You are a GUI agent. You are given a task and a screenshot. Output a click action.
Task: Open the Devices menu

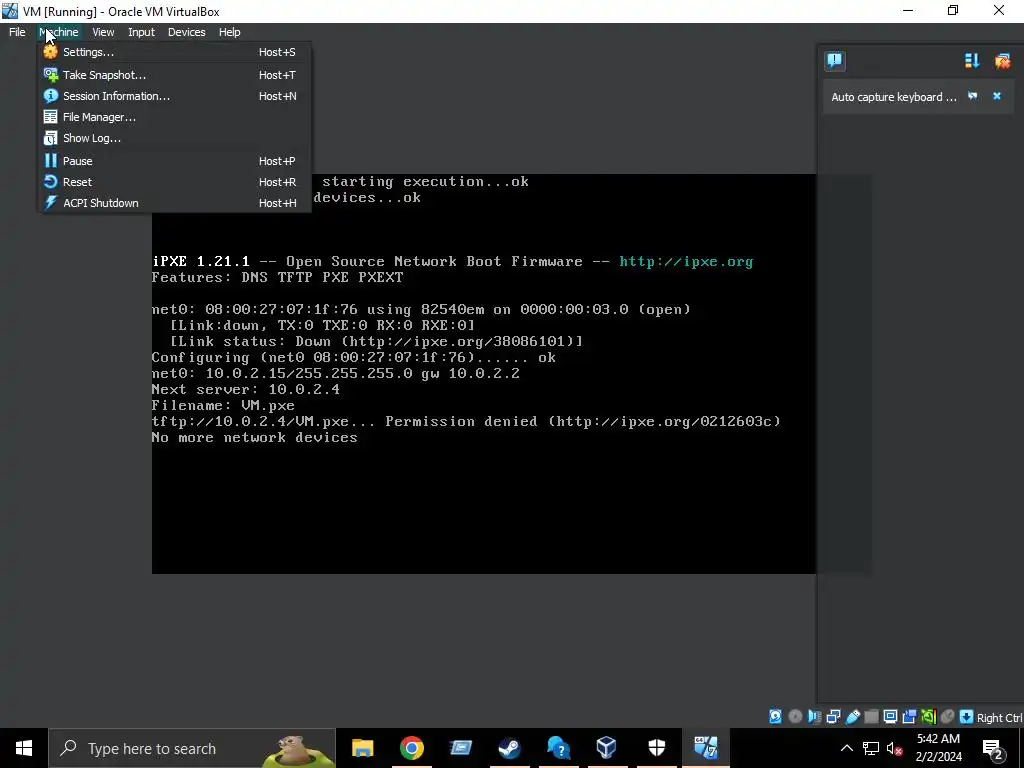click(x=186, y=32)
